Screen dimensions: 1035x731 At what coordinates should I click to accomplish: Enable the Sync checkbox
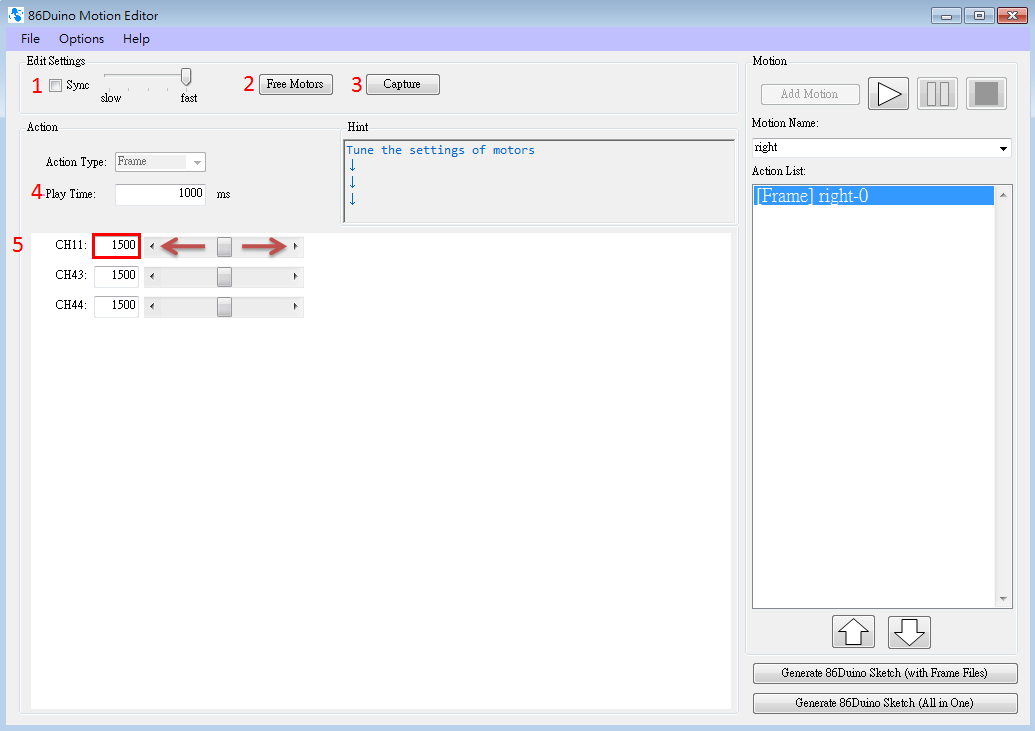[56, 85]
